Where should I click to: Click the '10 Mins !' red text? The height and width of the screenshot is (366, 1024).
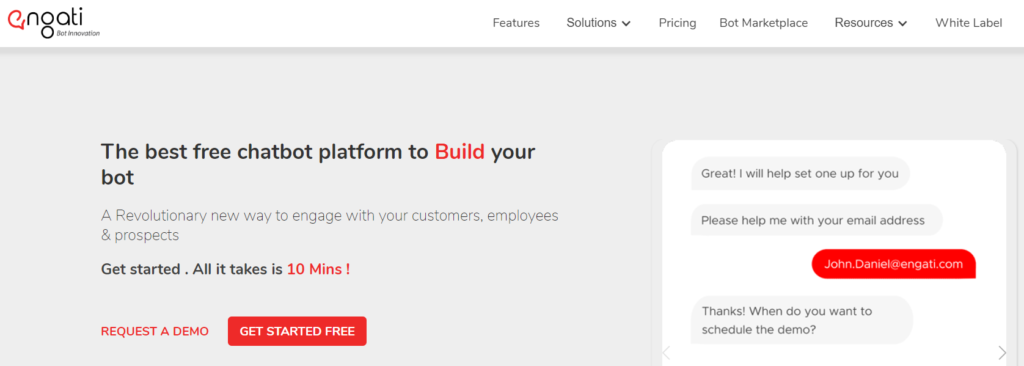[x=318, y=269]
